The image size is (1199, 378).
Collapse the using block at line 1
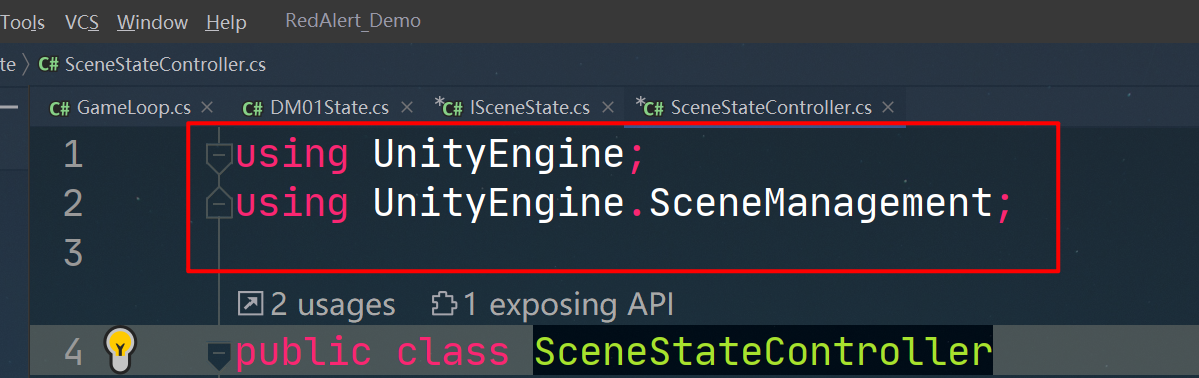[219, 155]
